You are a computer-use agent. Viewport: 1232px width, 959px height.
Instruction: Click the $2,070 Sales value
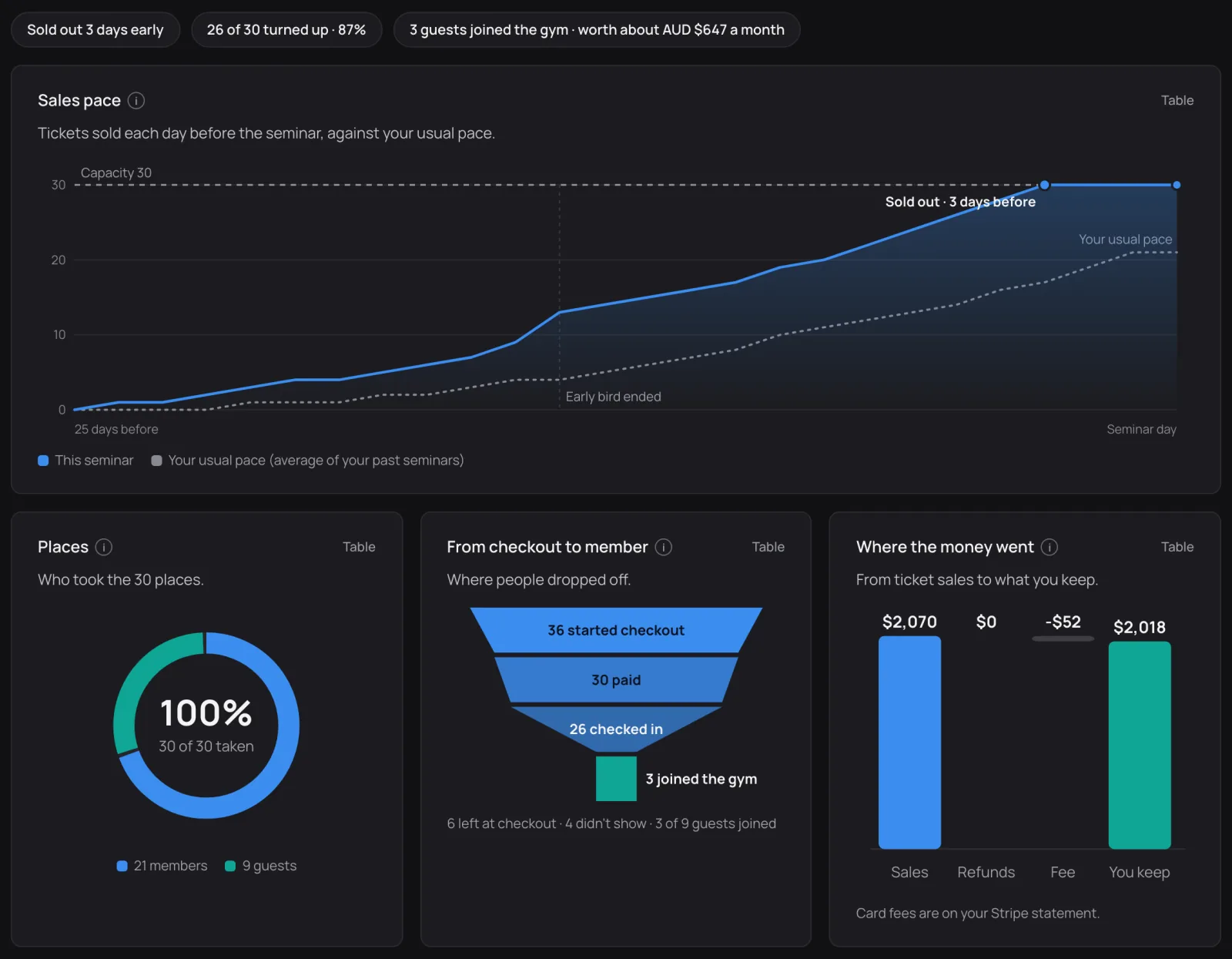pyautogui.click(x=909, y=622)
